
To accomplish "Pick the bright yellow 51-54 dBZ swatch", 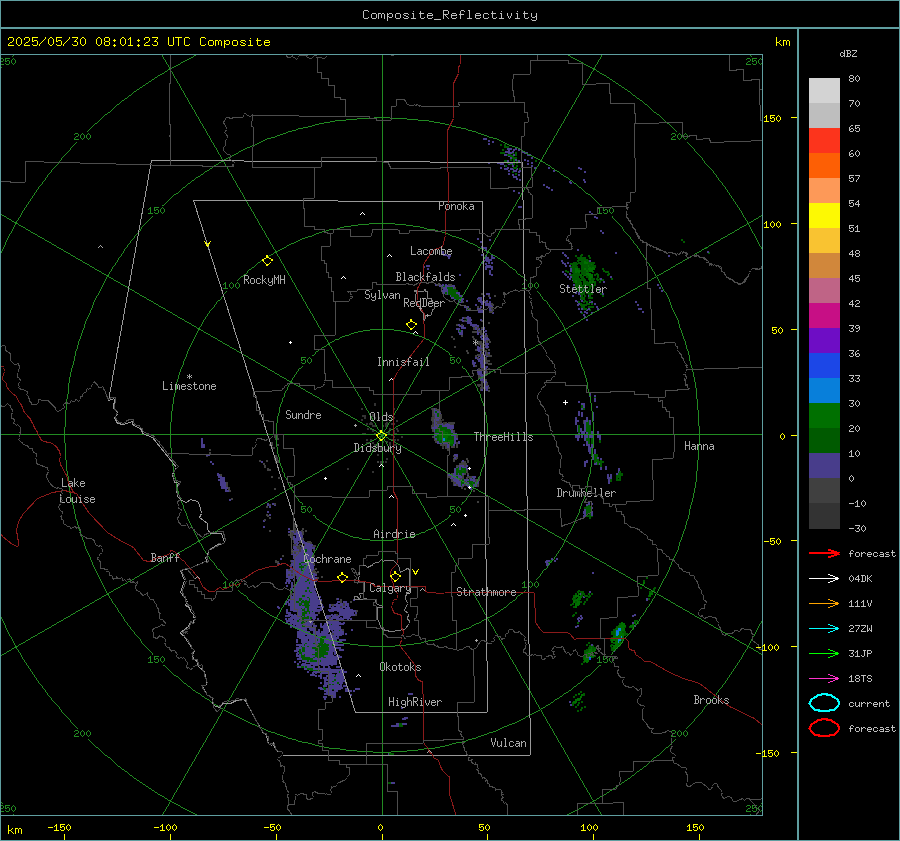I will 824,216.
